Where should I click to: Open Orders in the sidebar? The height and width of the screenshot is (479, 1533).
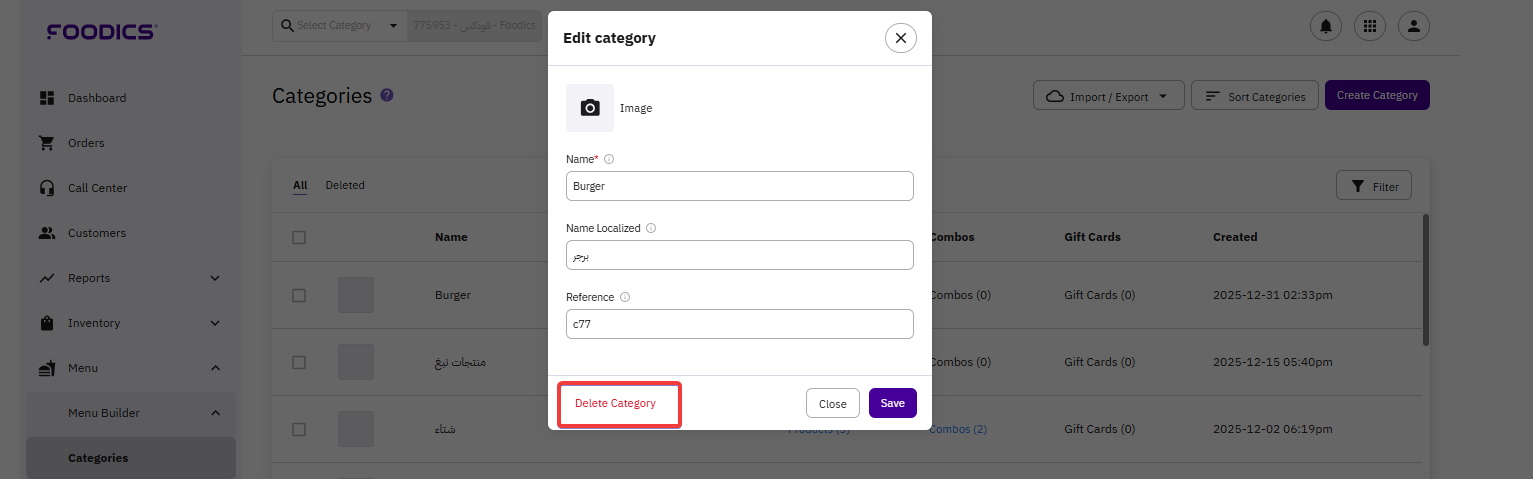[x=86, y=143]
